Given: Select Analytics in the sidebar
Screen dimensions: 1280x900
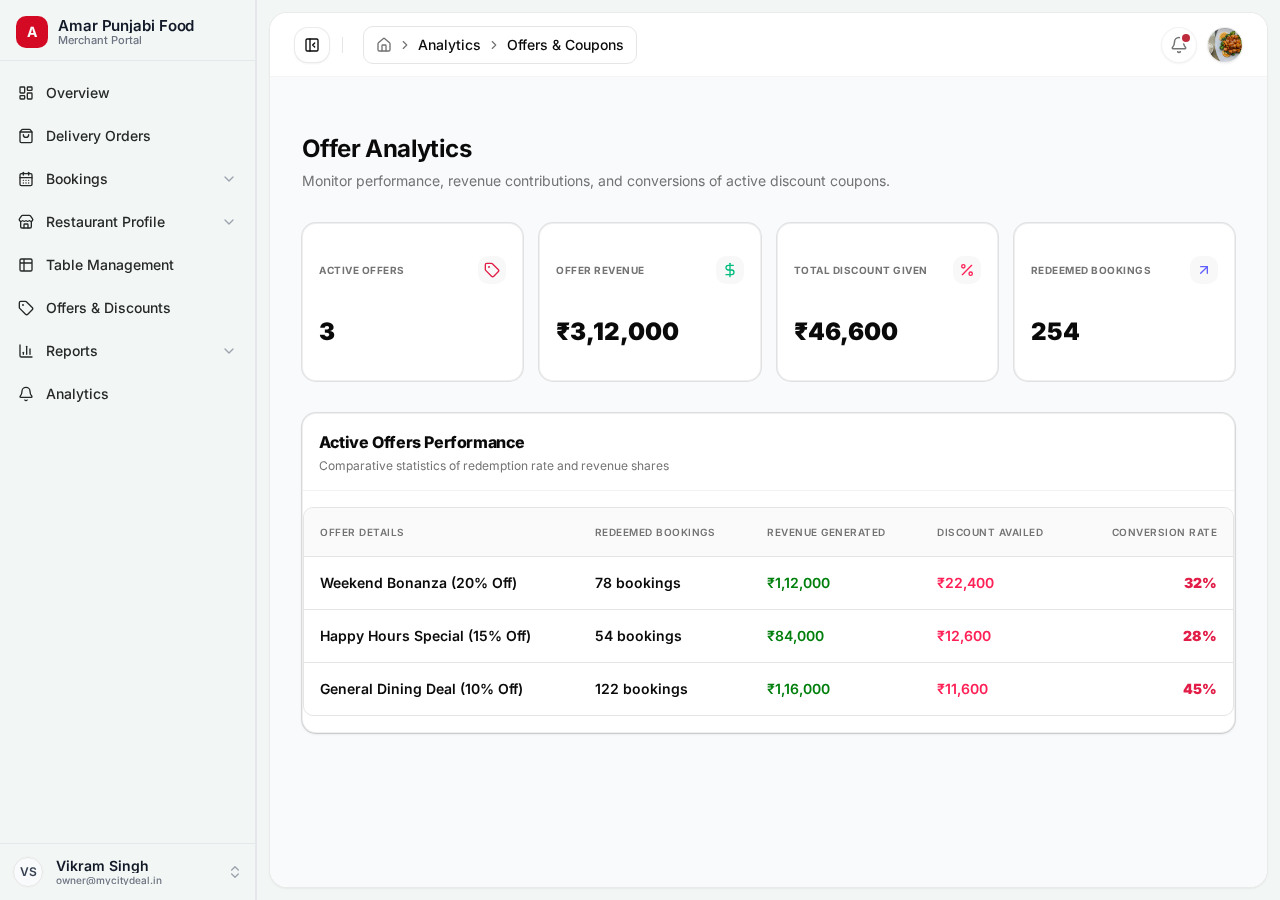Looking at the screenshot, I should tap(128, 394).
